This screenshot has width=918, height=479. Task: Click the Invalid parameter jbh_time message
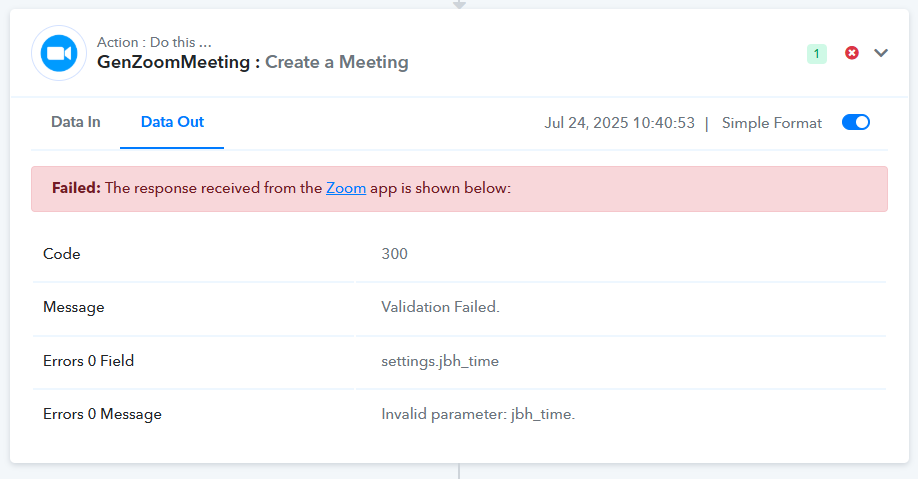pos(478,414)
